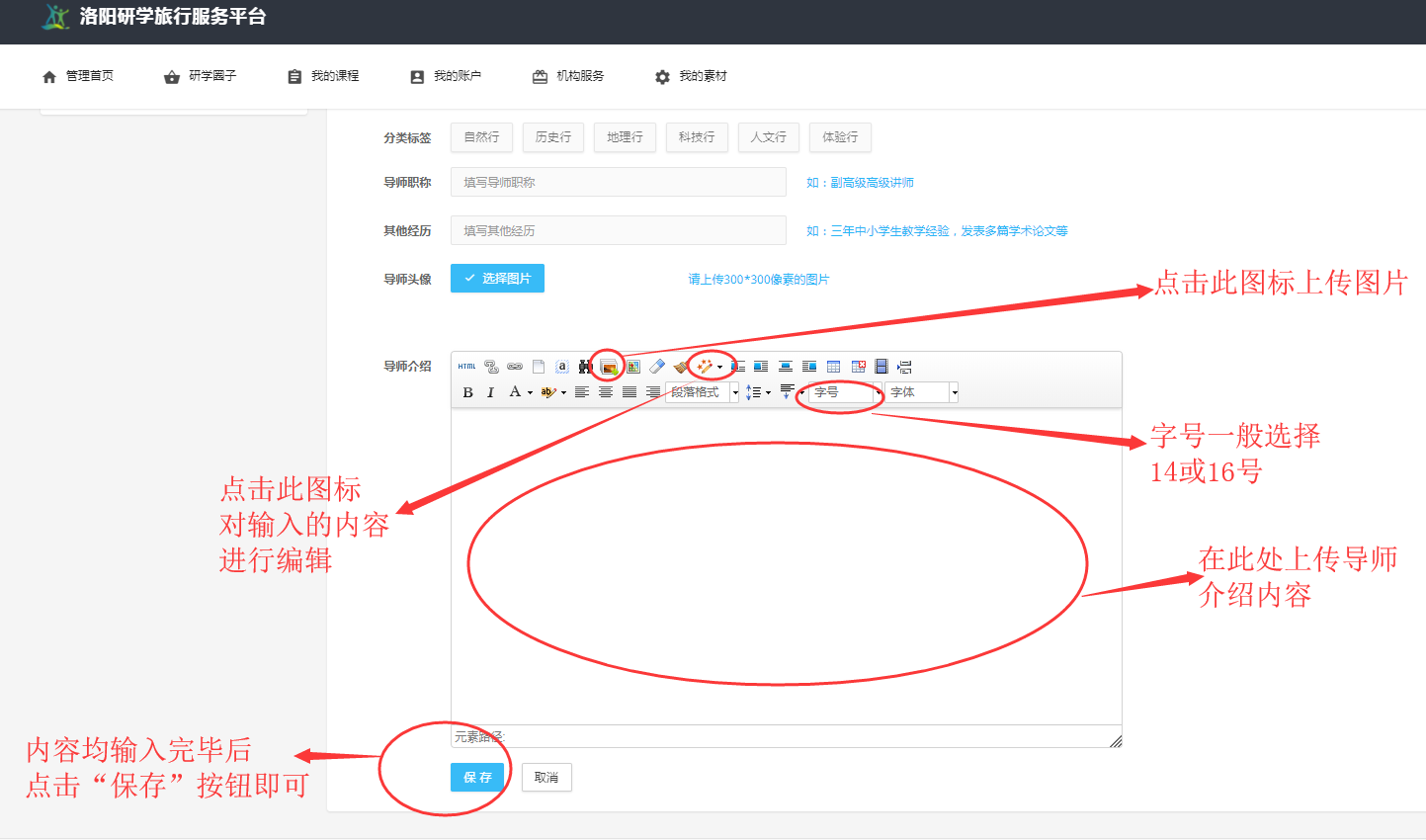Click the delete table icon
This screenshot has width=1426, height=840.
[858, 367]
